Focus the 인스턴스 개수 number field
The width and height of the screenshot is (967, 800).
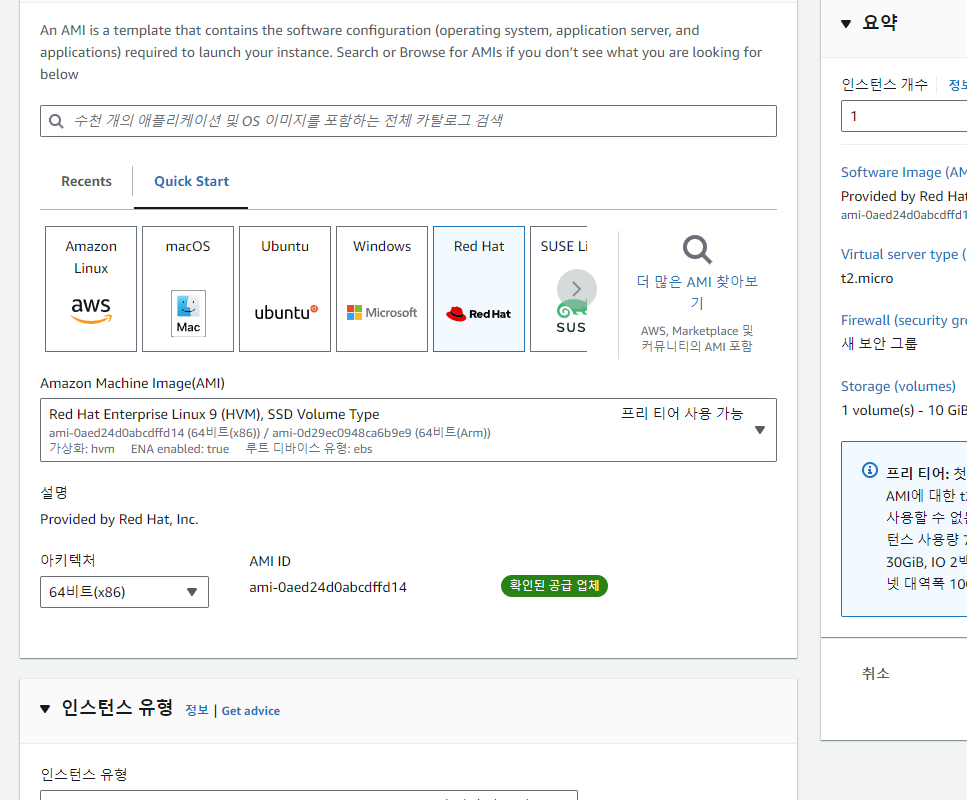(x=904, y=116)
